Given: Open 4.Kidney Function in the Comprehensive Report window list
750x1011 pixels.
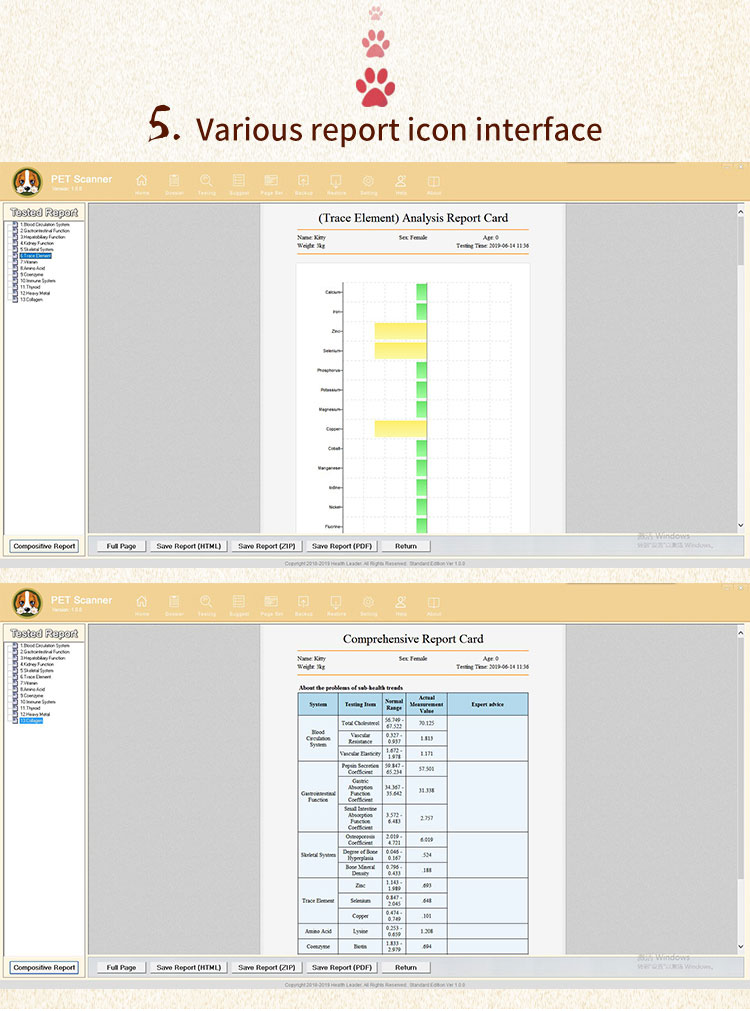Looking at the screenshot, I should pyautogui.click(x=37, y=664).
